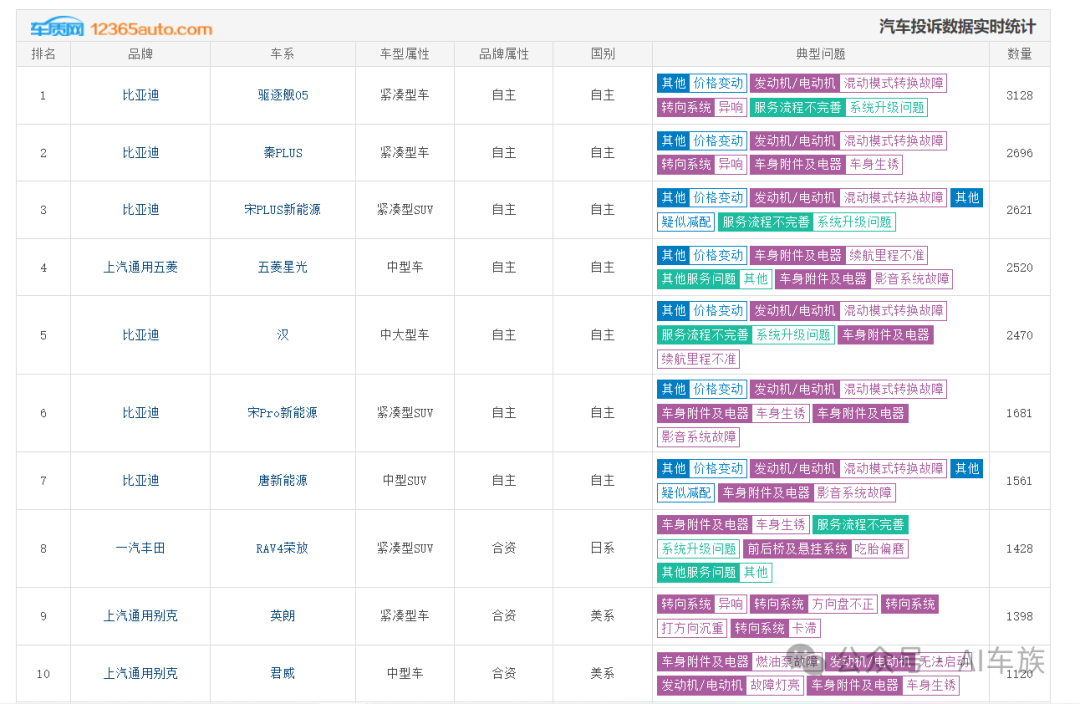Click the 比亚迪 brand in the 秦PLUS row
The image size is (1080, 704).
(141, 153)
